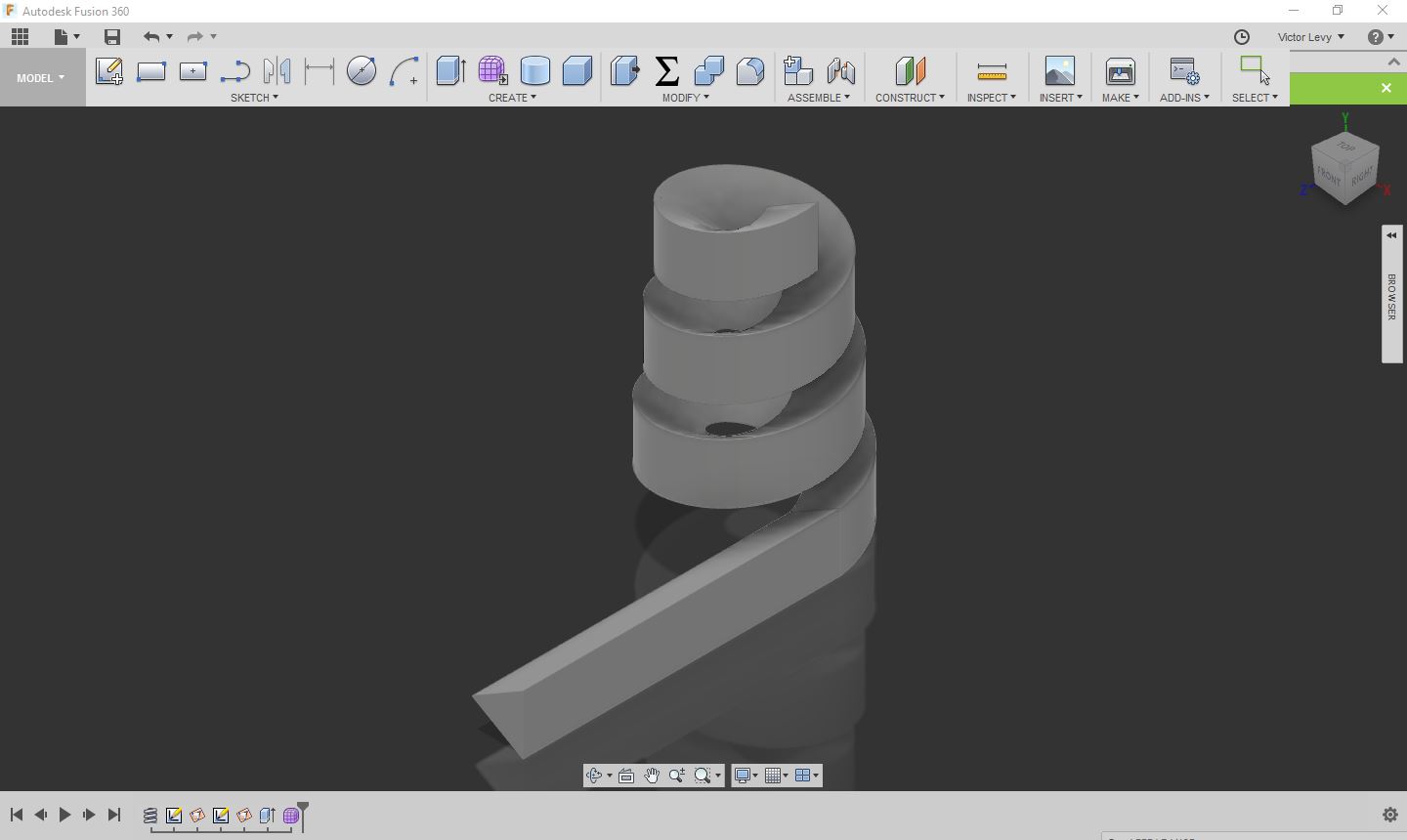The image size is (1407, 840).
Task: Expand the INSPECT menu
Action: pos(992,98)
